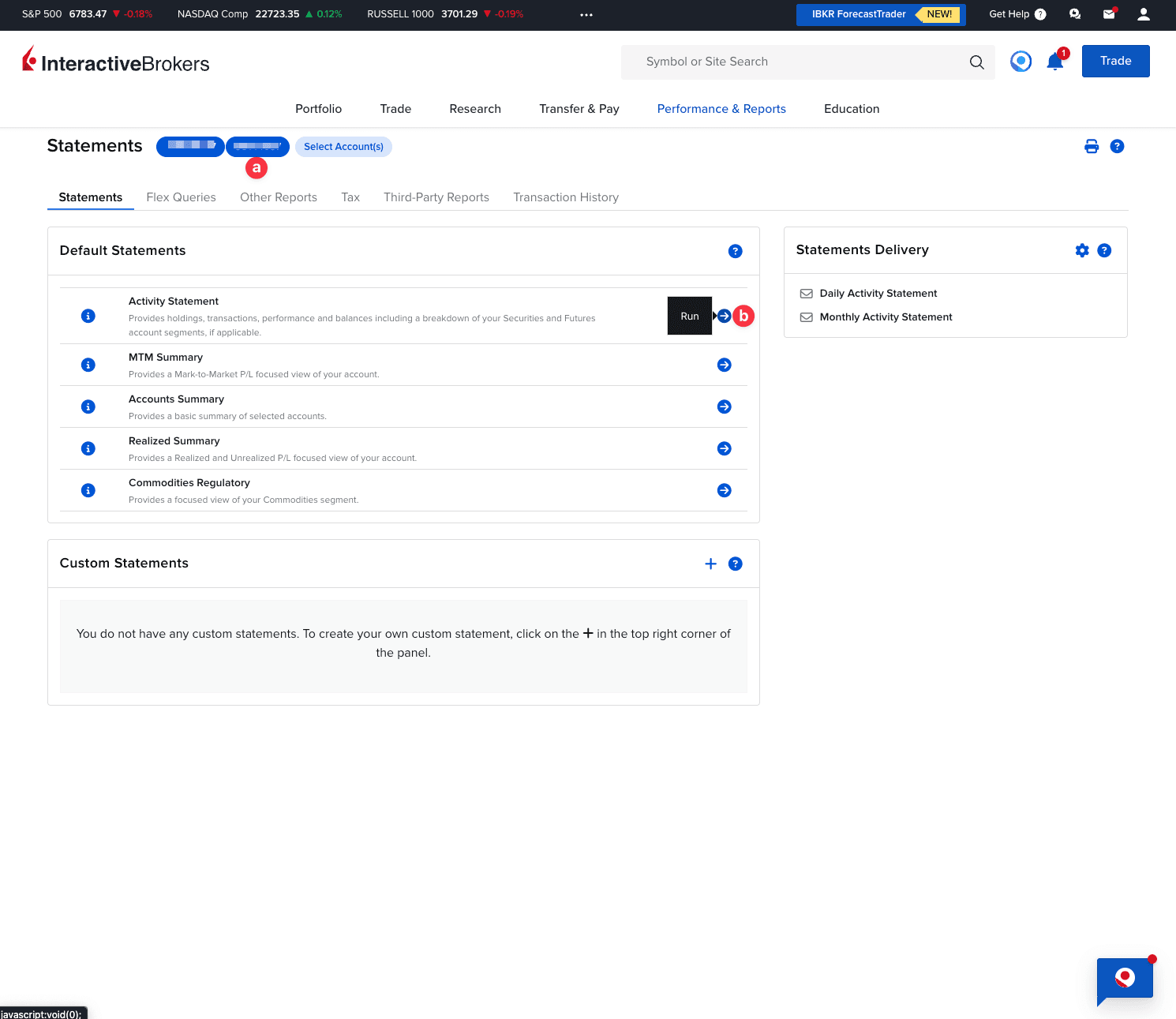The width and height of the screenshot is (1176, 1019).
Task: Open the notifications bell
Action: (x=1054, y=61)
